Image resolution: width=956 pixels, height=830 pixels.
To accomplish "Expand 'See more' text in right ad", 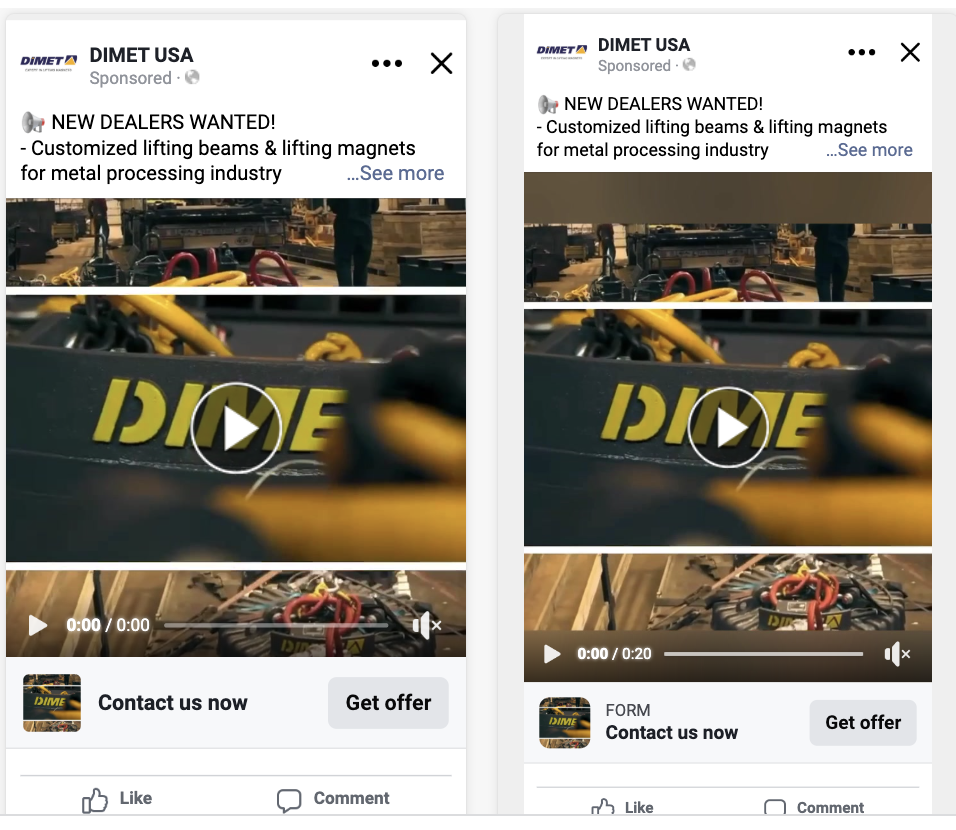I will 870,150.
